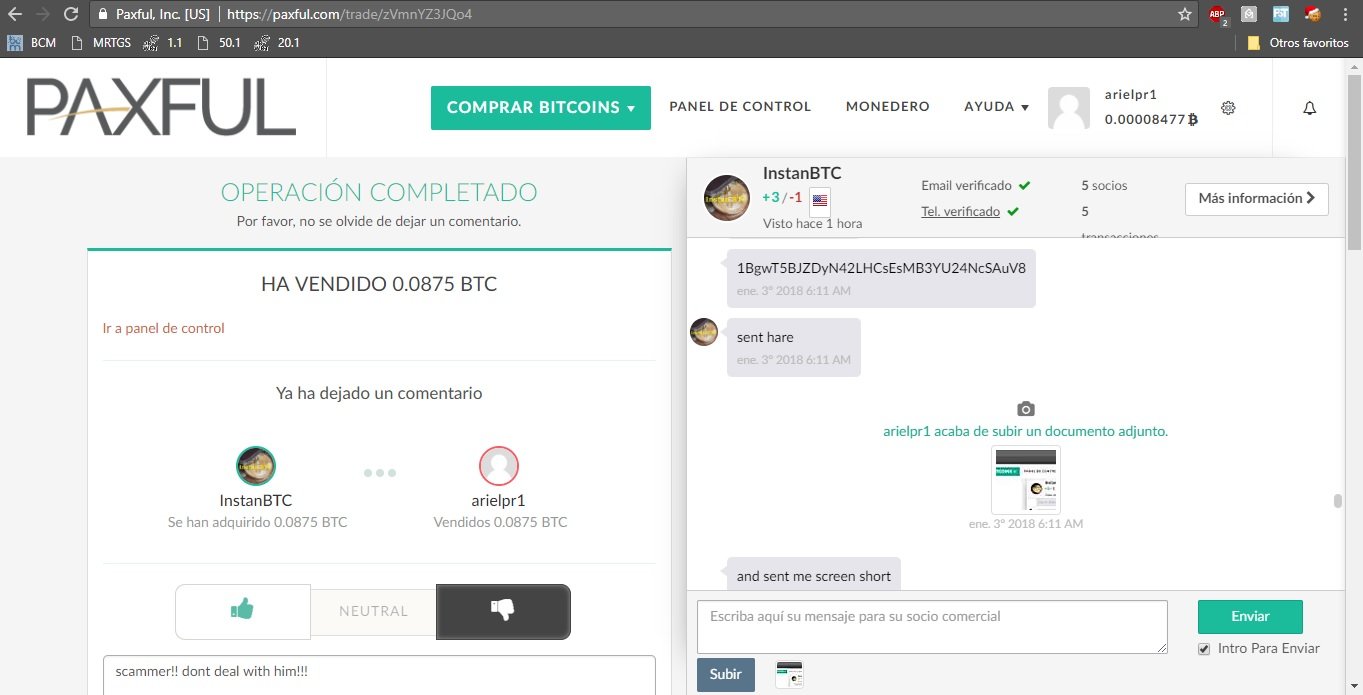
Task: Open settings with the gear icon
Action: [1229, 108]
